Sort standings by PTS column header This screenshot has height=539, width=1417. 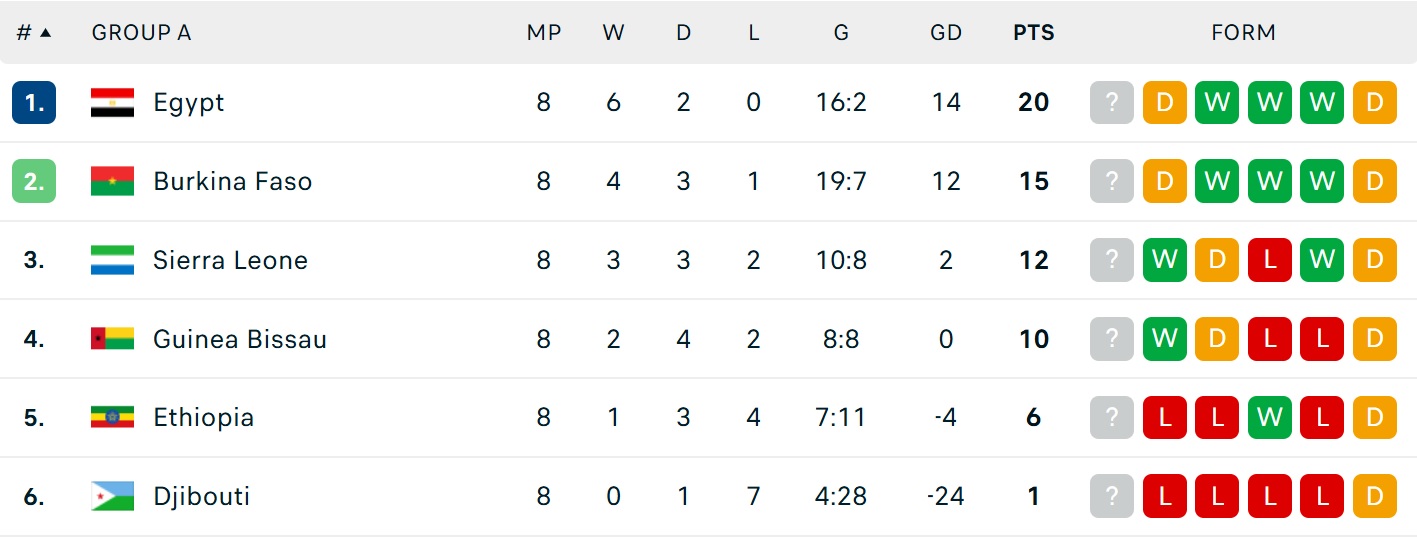click(x=1033, y=32)
